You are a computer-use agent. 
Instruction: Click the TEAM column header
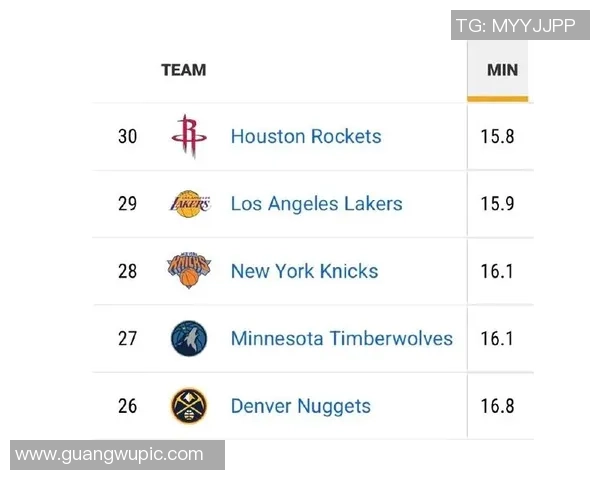(x=183, y=70)
